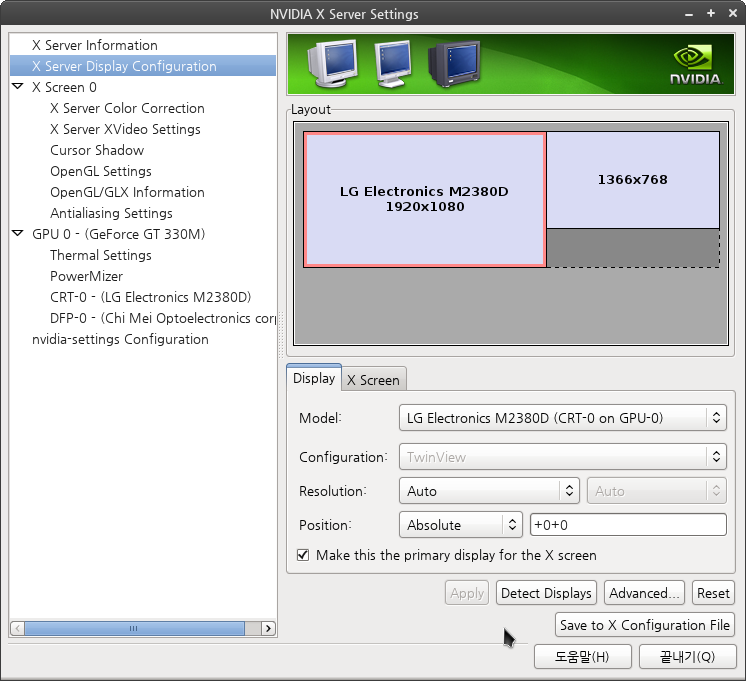746x681 pixels.
Task: Open the disabled refresh rate Auto dropdown
Action: [x=657, y=491]
